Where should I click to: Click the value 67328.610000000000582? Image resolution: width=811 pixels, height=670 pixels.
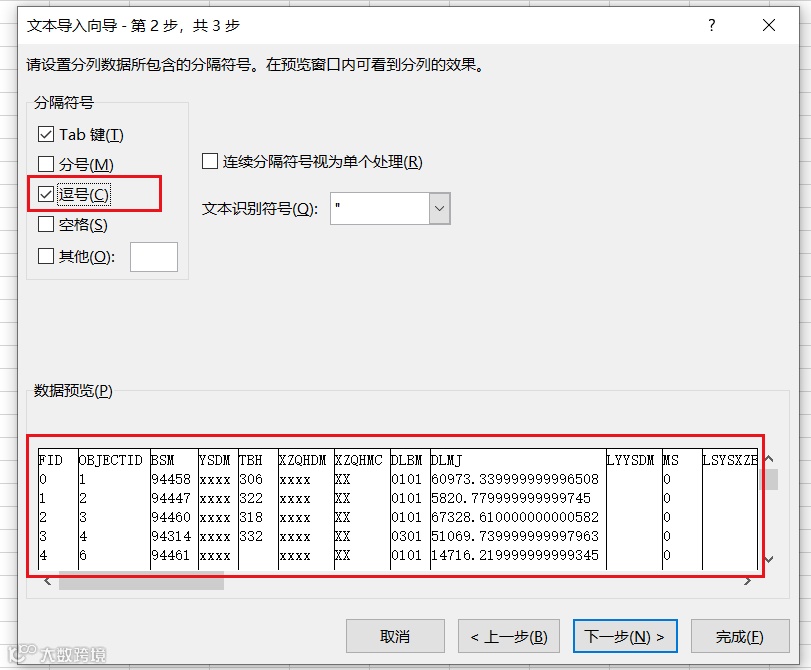point(515,517)
